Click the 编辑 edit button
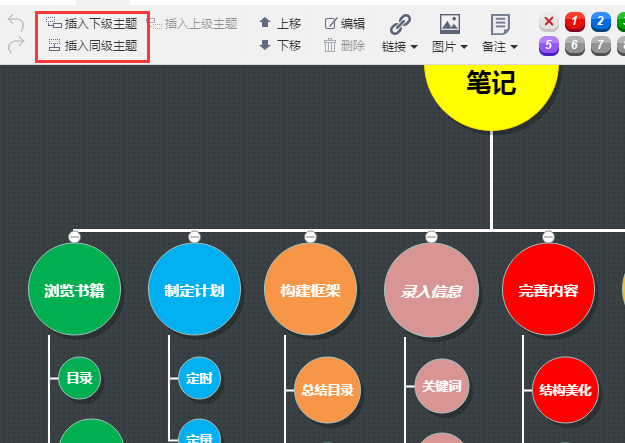Viewport: 625px width, 443px height. [x=345, y=24]
